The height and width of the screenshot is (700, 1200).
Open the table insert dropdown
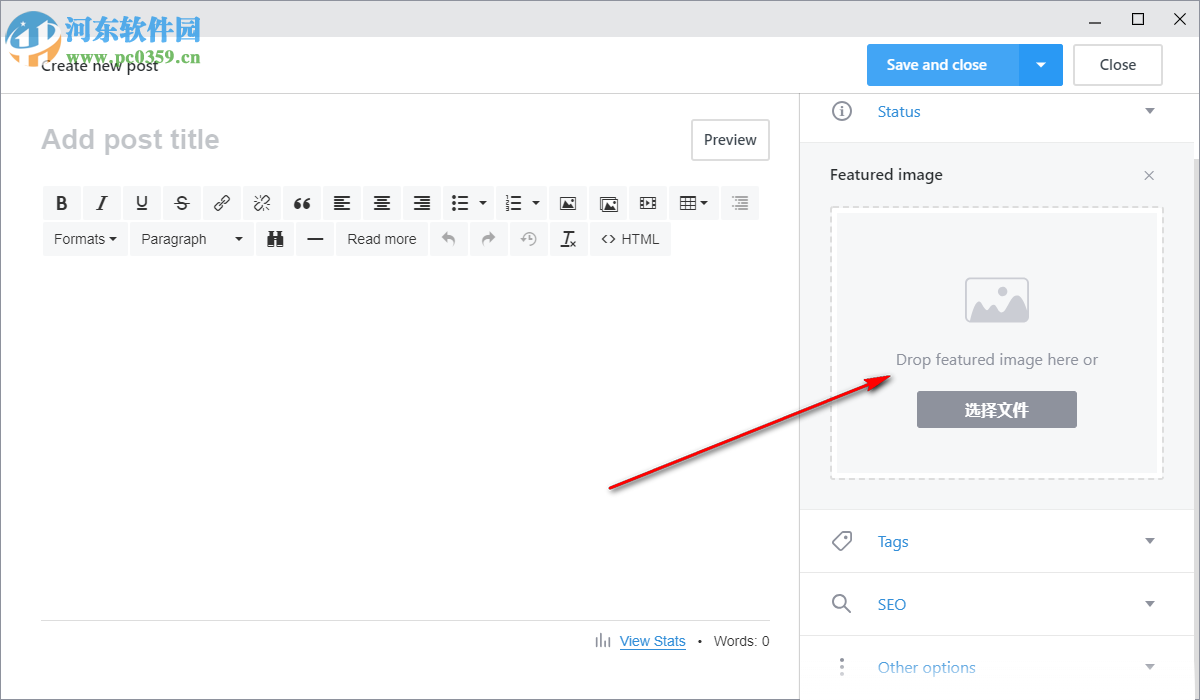pos(693,203)
